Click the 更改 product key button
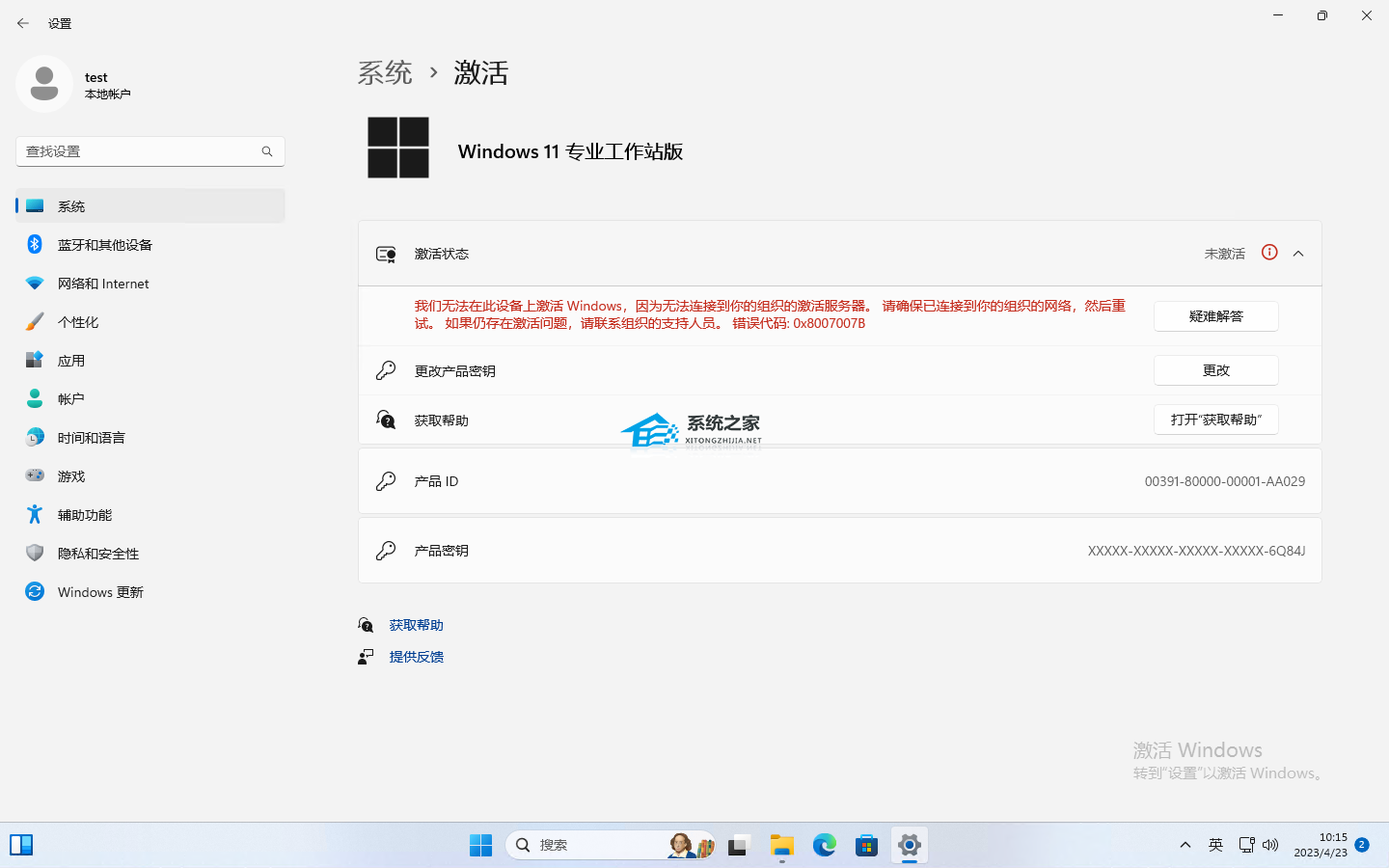The image size is (1389, 868). coord(1216,370)
